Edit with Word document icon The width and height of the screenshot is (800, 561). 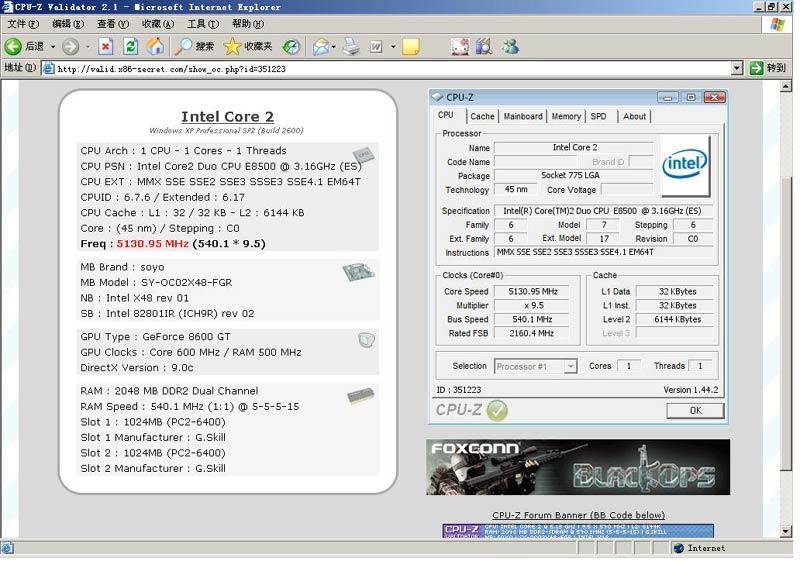click(x=376, y=46)
